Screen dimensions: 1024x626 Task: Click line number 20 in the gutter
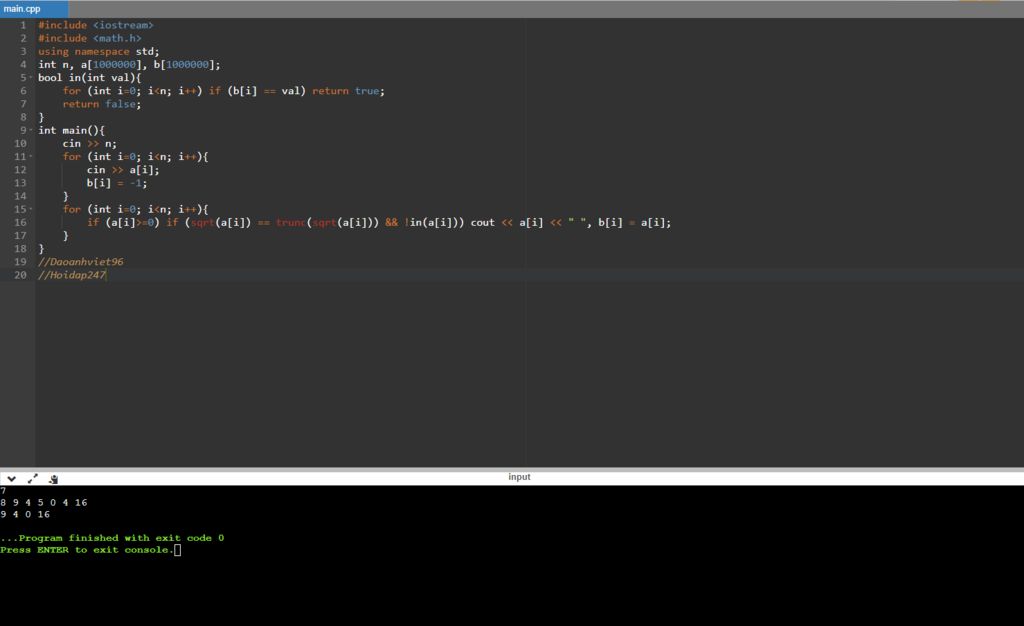(20, 275)
